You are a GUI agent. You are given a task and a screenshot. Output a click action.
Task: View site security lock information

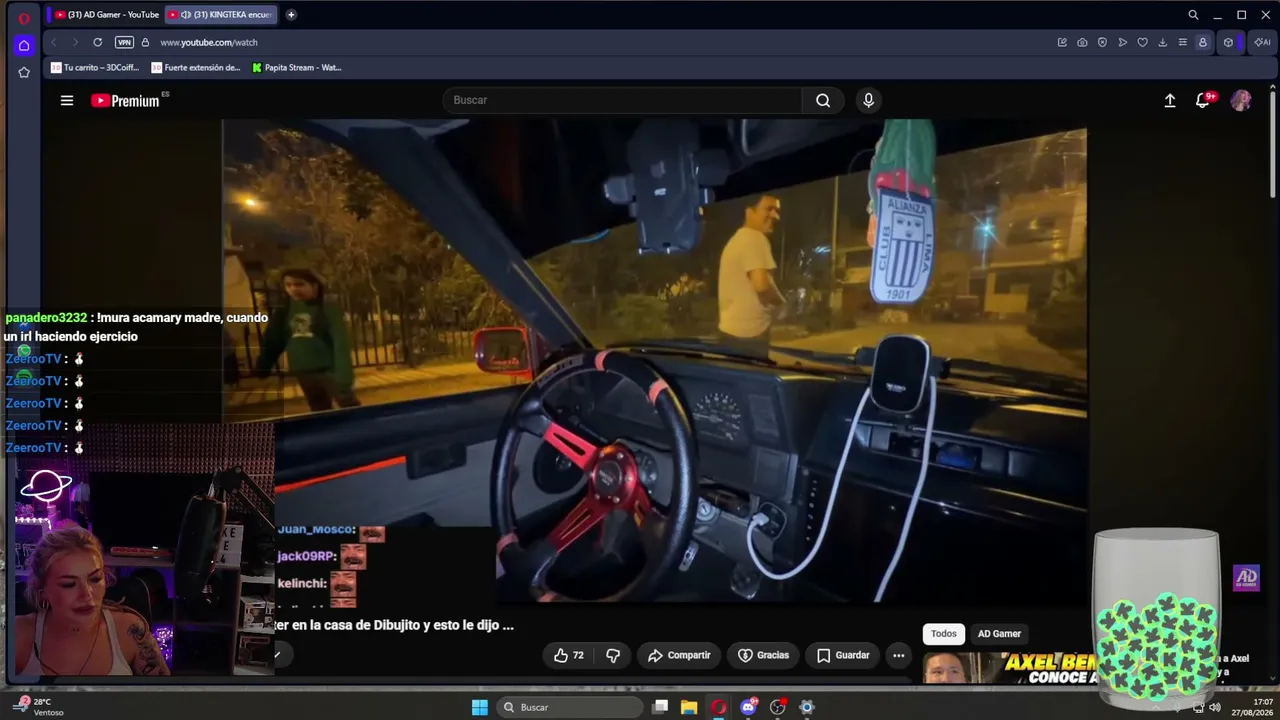145,42
